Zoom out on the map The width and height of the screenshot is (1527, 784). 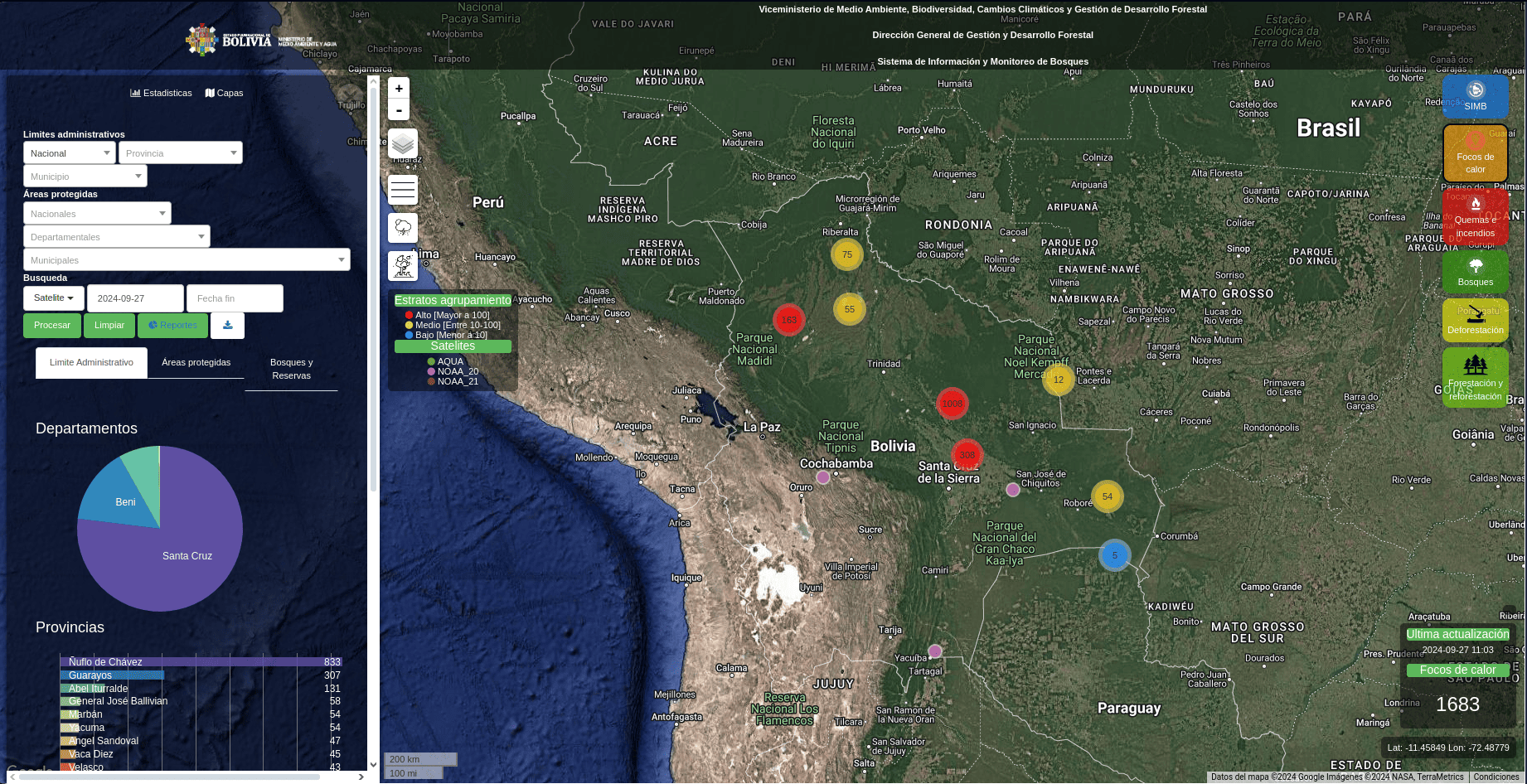399,110
